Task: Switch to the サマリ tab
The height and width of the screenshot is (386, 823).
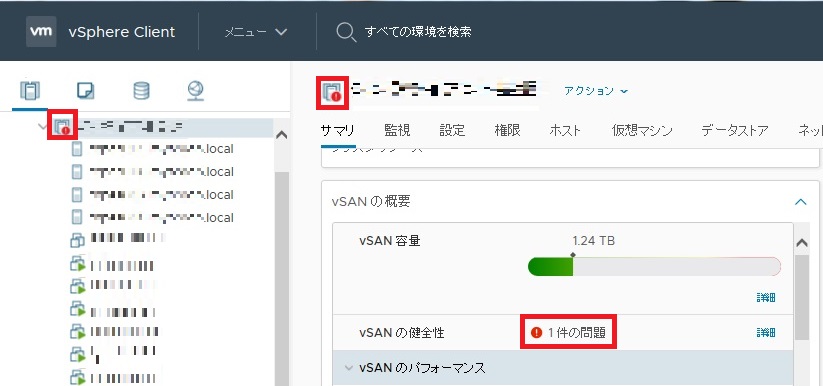Action: 337,130
